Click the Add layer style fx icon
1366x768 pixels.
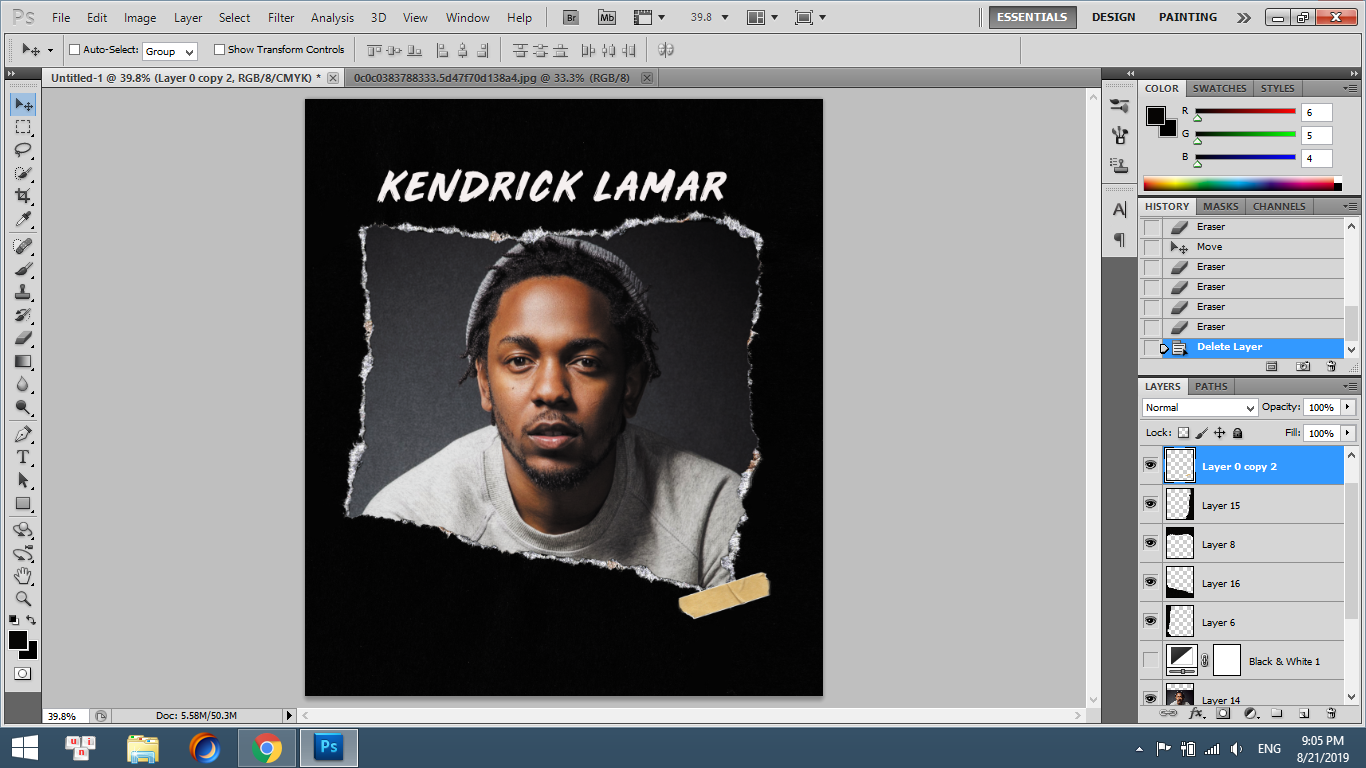pyautogui.click(x=1196, y=714)
